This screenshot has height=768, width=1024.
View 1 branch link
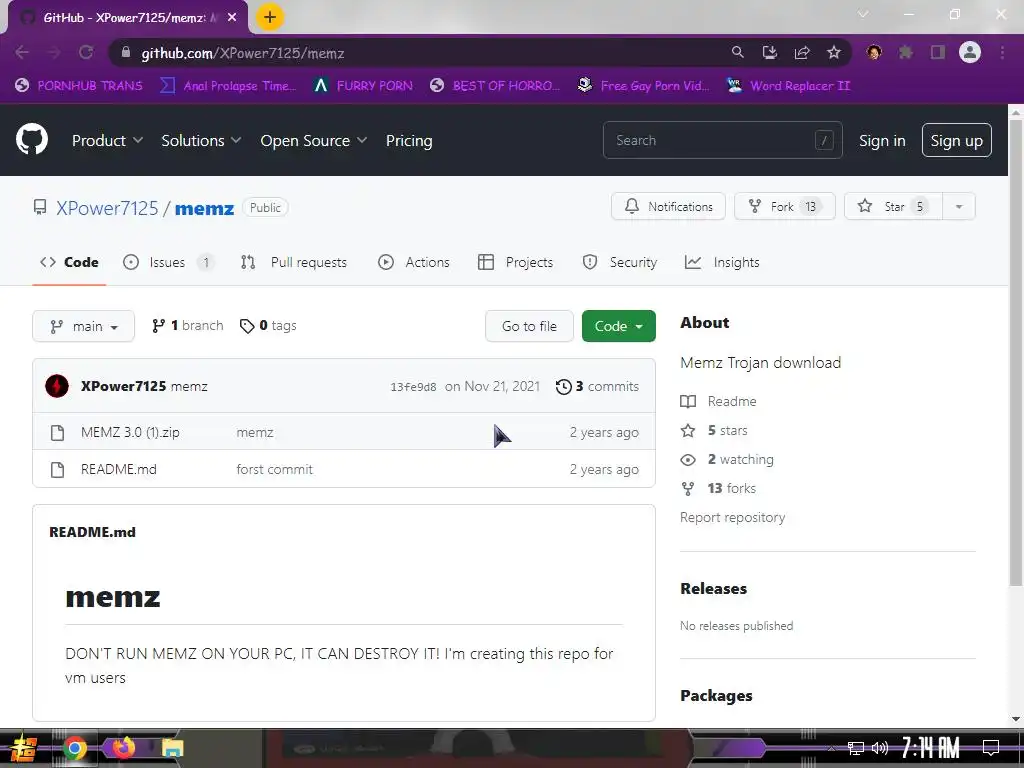(x=187, y=325)
